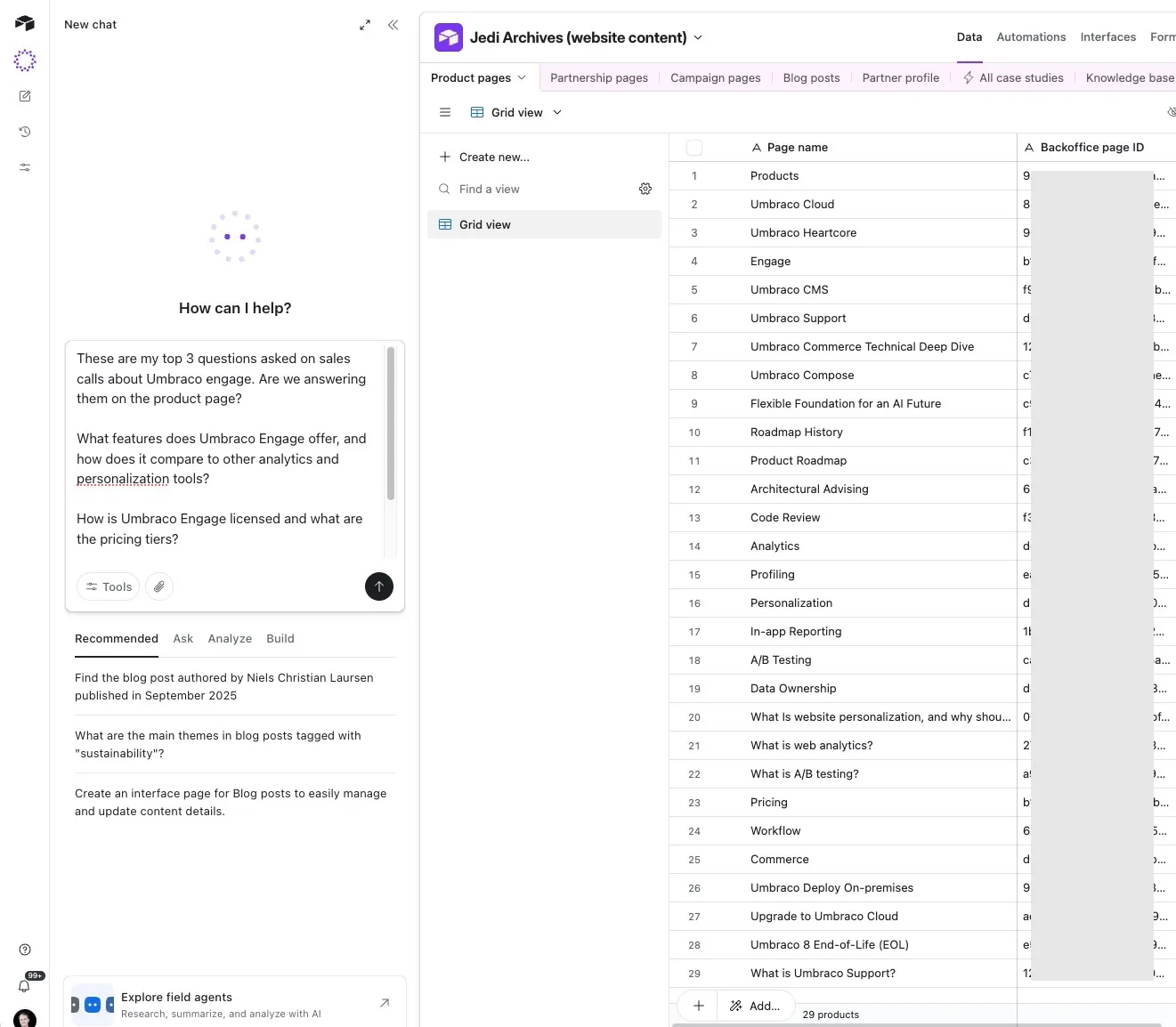Screen dimensions: 1176x1027
Task: Expand the Jedi Archives base name dropdown
Action: (x=699, y=37)
